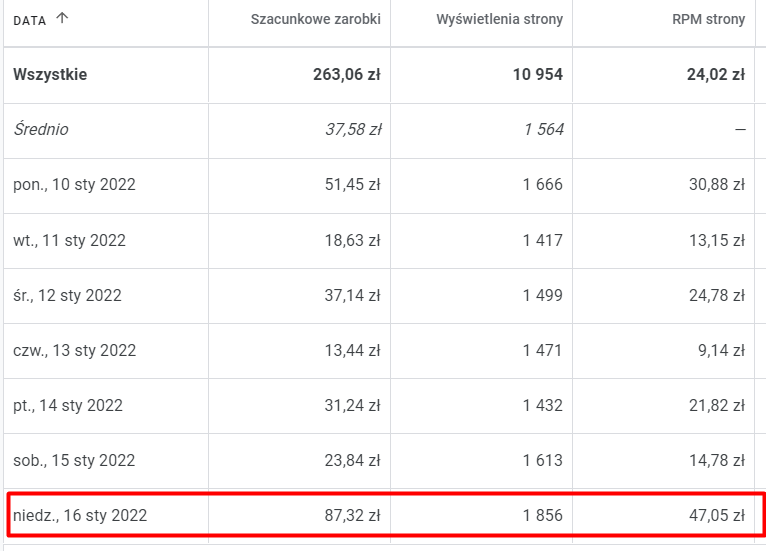Click the śr., 12 sty 2022 row
Screen dimensions: 766x551
point(67,295)
